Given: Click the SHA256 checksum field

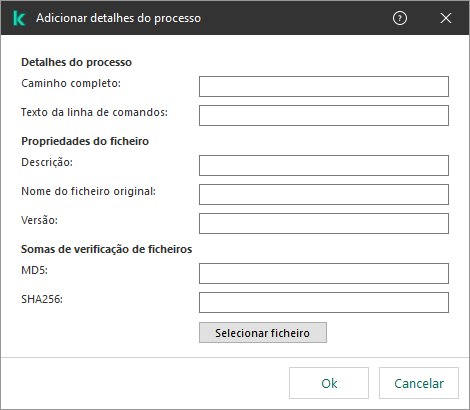Looking at the screenshot, I should [324, 303].
